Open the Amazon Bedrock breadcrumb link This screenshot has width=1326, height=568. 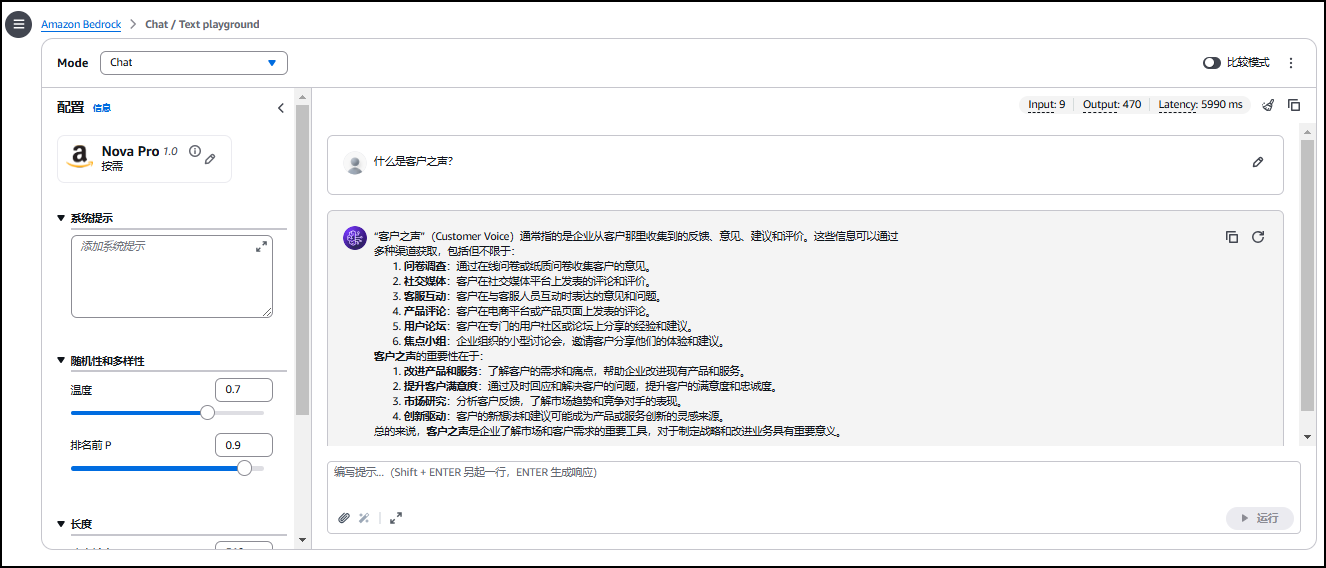click(81, 24)
